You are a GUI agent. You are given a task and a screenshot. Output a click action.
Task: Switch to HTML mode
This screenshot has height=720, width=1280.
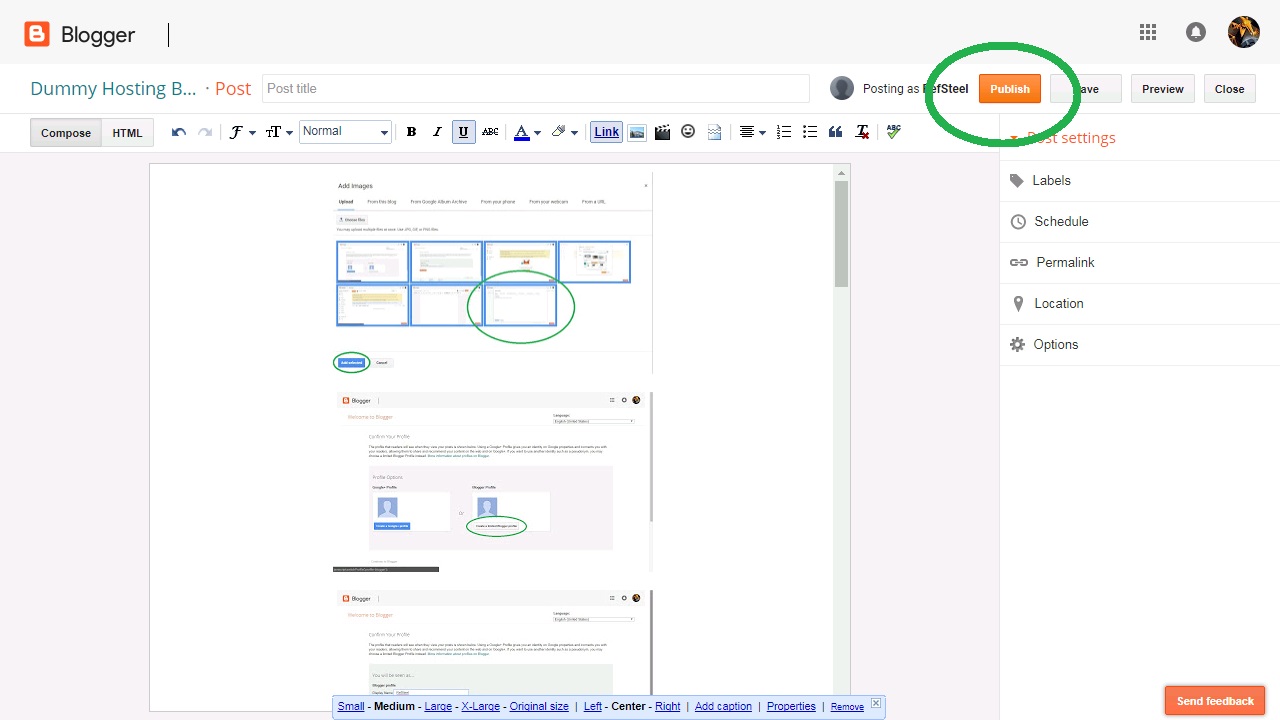coord(127,133)
